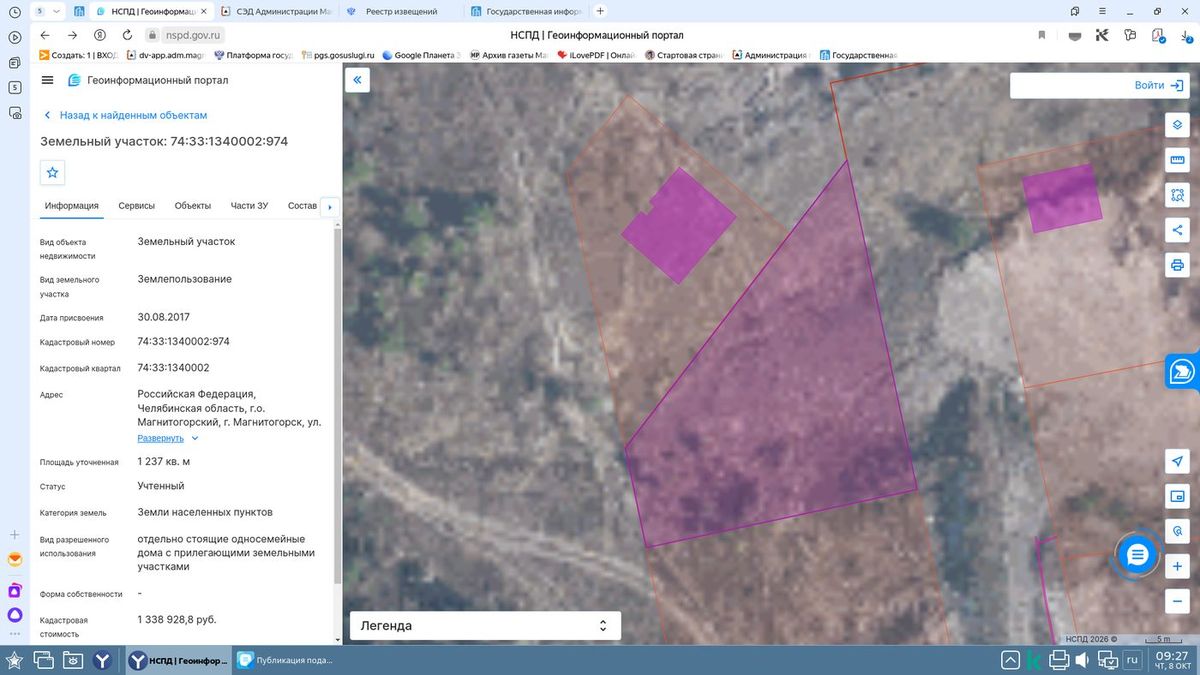The width and height of the screenshot is (1200, 675).
Task: Select the ruler measurement tool
Action: click(x=1177, y=160)
